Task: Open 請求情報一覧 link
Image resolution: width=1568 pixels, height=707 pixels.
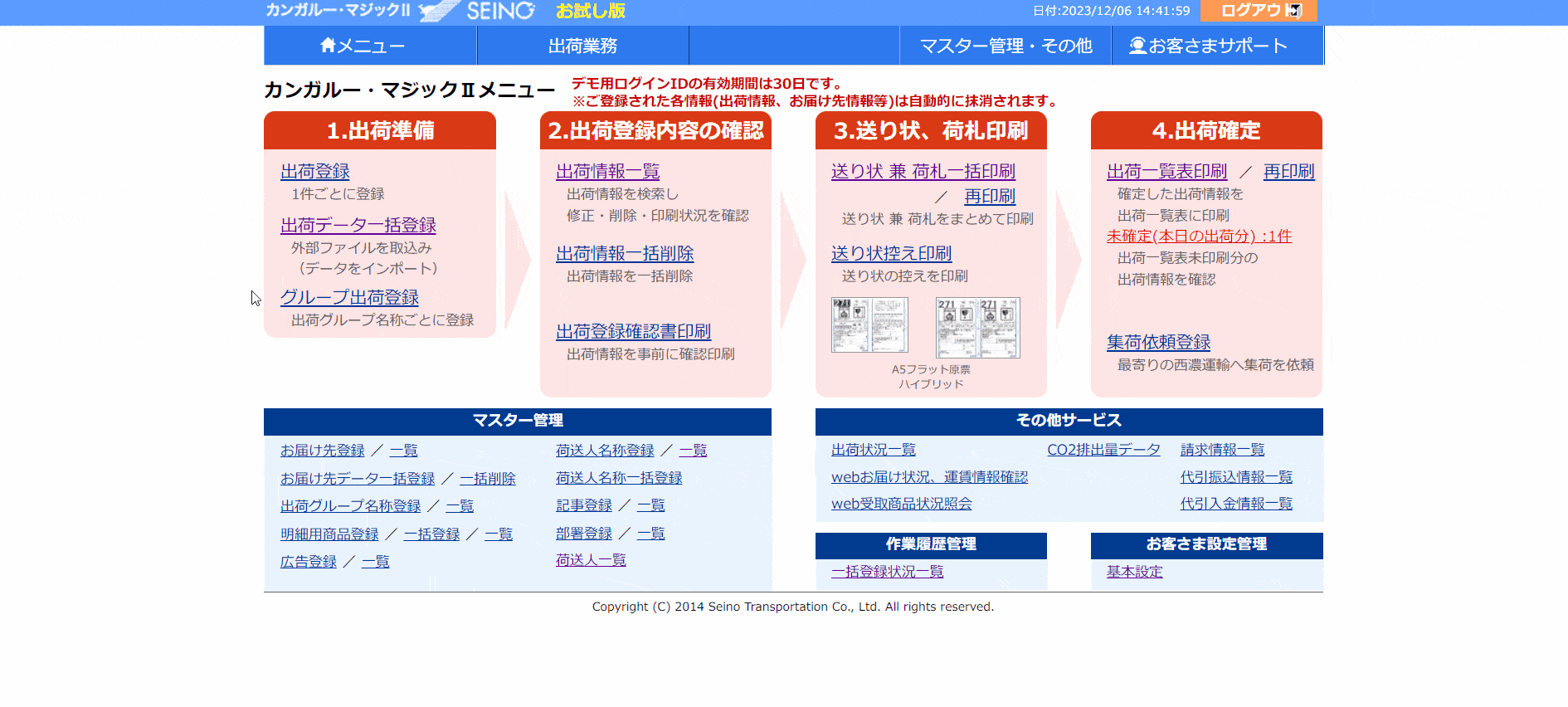Action: (1223, 449)
